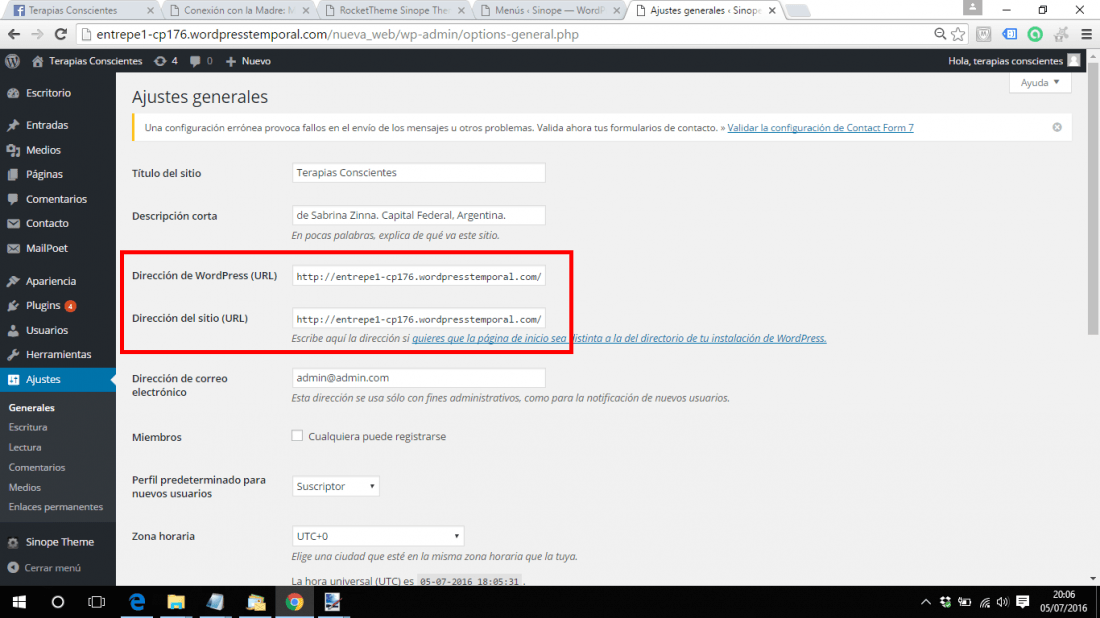Edit the Título del sitio field
This screenshot has height=618, width=1100.
point(418,173)
